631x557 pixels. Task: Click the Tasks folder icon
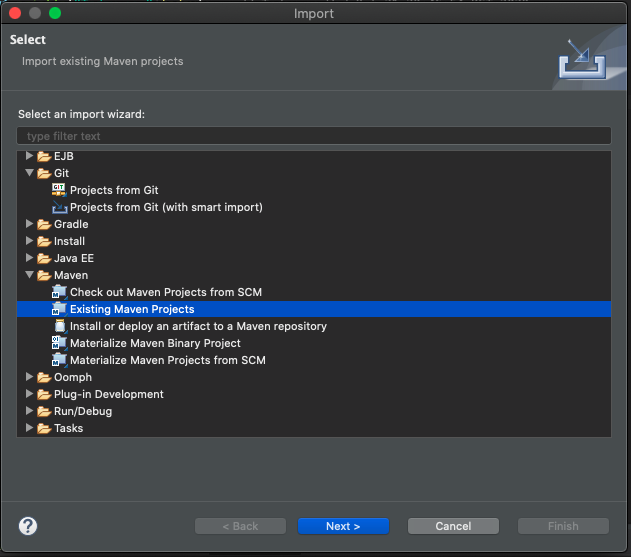[x=44, y=429]
